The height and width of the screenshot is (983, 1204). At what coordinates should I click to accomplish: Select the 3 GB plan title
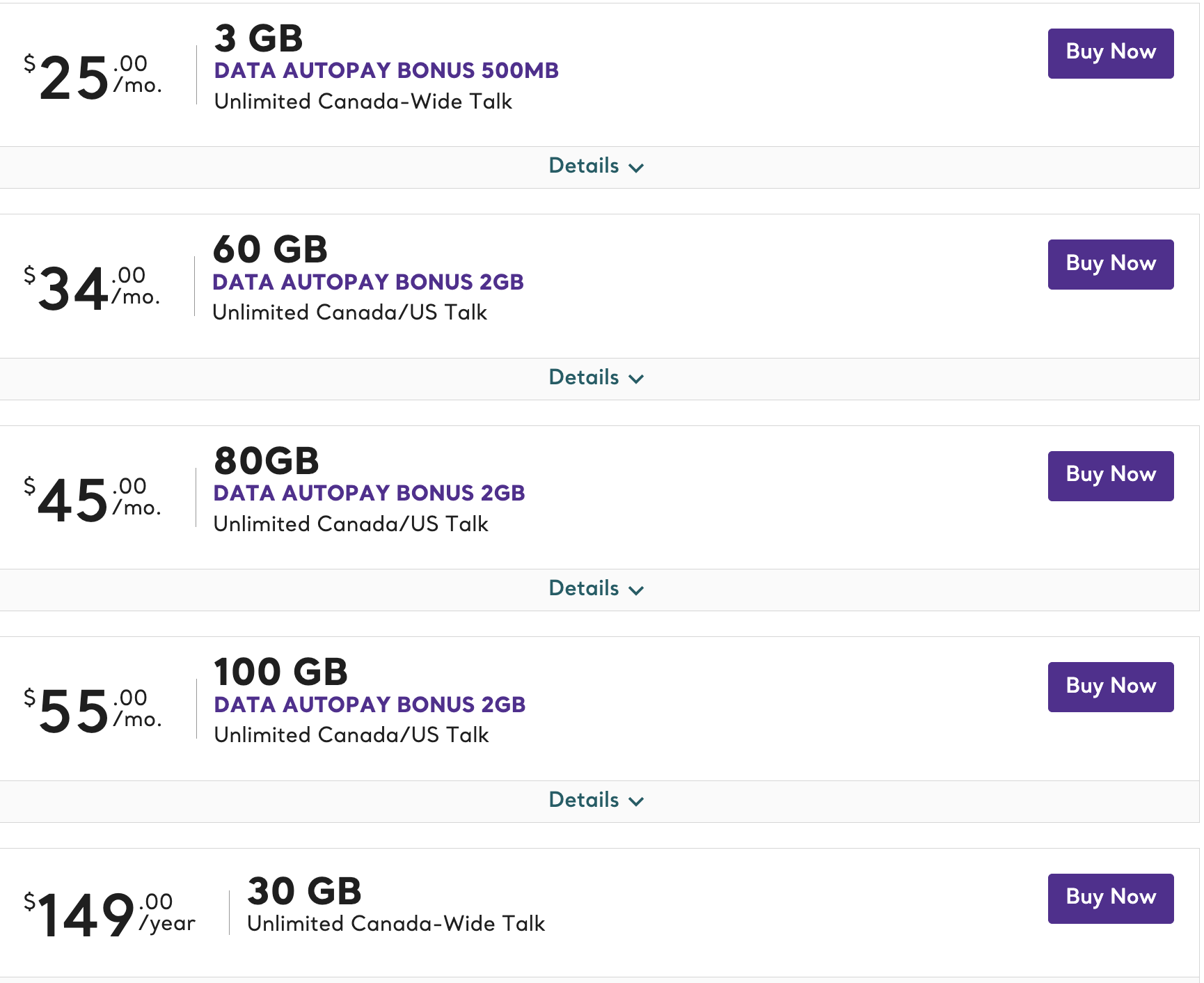pyautogui.click(x=258, y=40)
